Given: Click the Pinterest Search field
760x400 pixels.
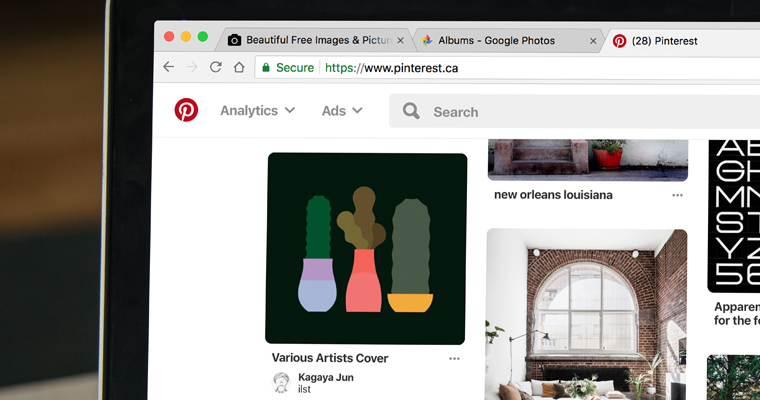Looking at the screenshot, I should pyautogui.click(x=574, y=112).
